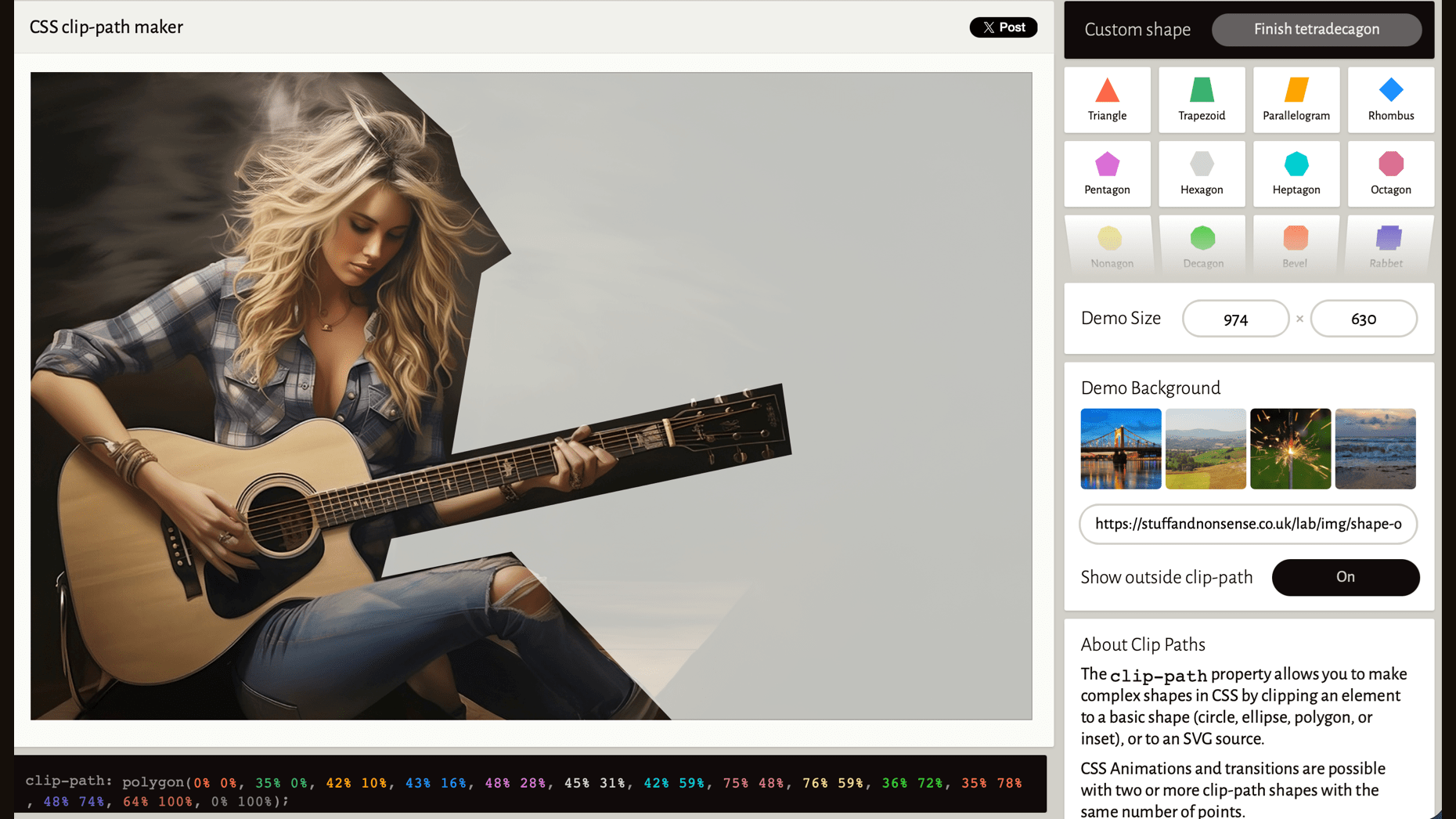Screen dimensions: 1456x819
Task: Select the Triangle shape
Action: [x=1107, y=99]
